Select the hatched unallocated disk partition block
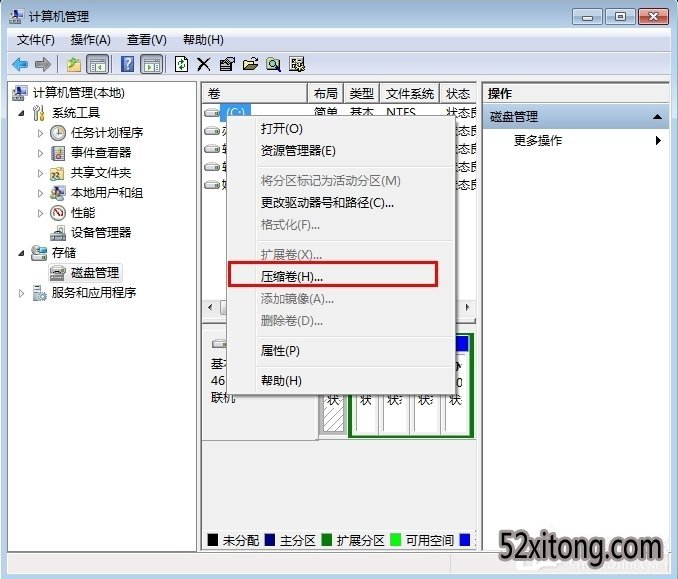The height and width of the screenshot is (579, 678). pos(333,413)
